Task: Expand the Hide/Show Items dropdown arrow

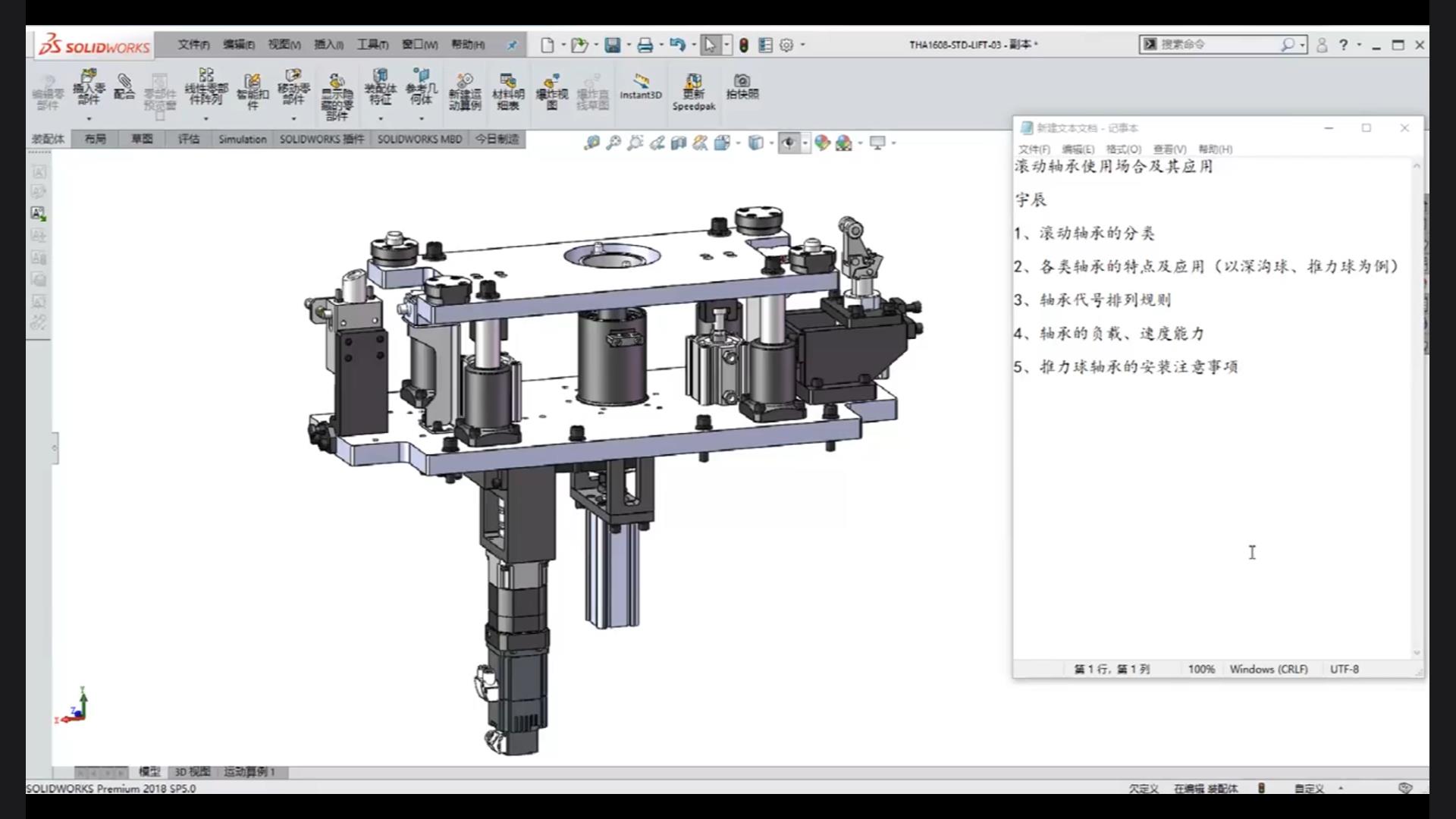Action: 805,143
